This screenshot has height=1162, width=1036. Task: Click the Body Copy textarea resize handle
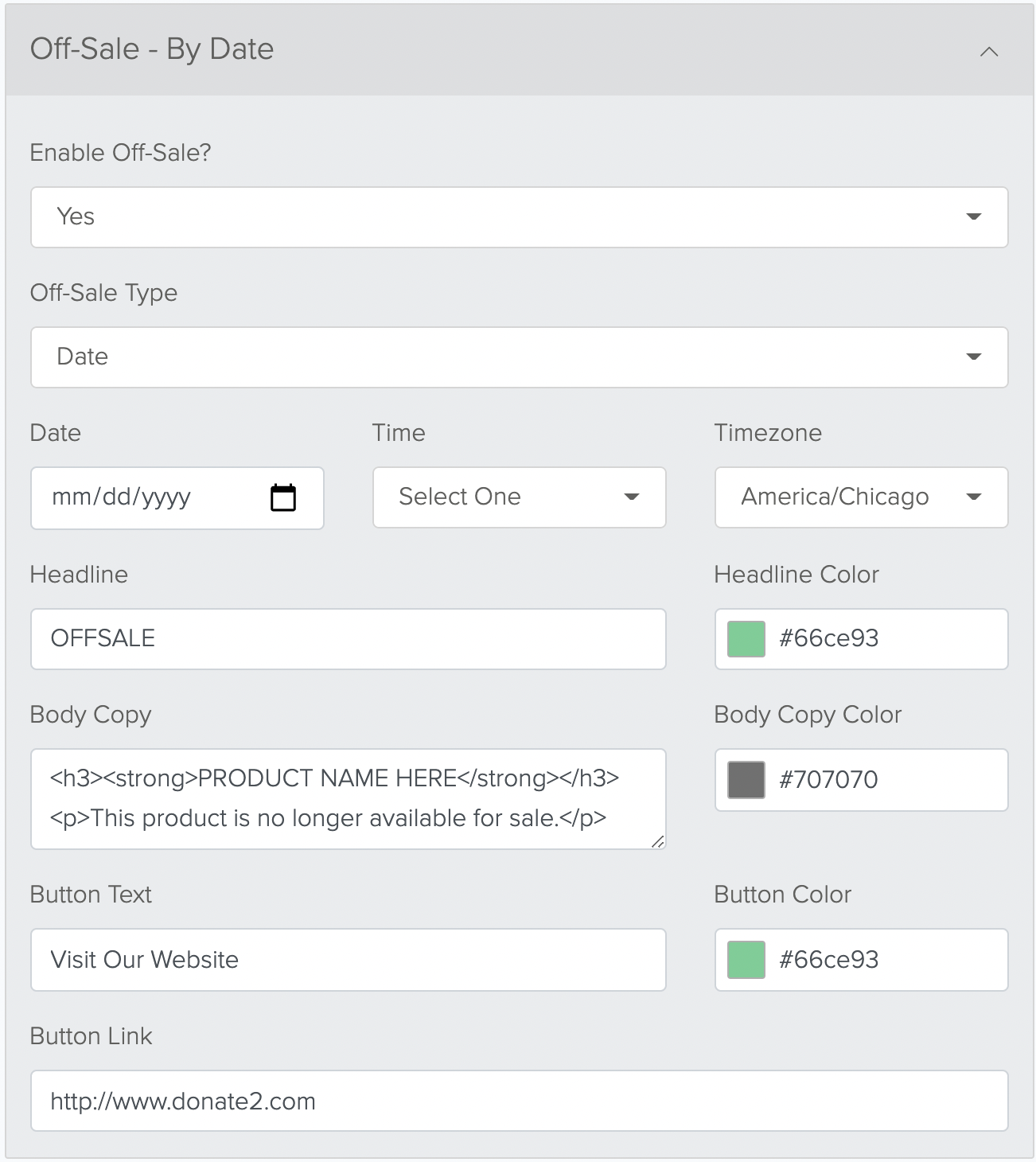click(657, 841)
